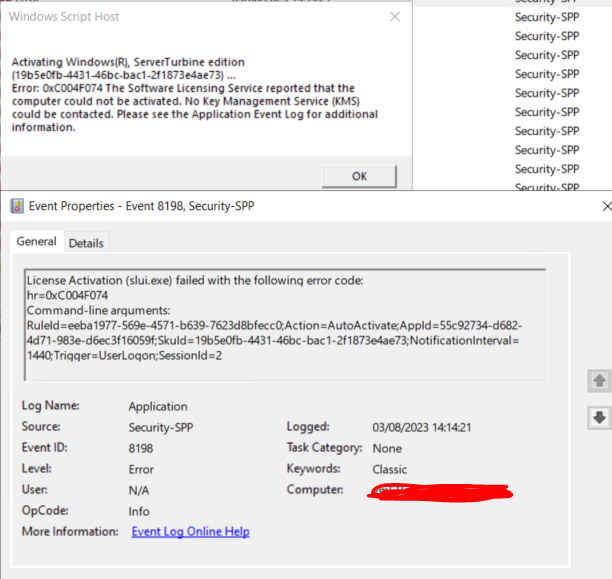Click the Source value Security-SPP
This screenshot has width=612, height=579.
click(x=161, y=427)
